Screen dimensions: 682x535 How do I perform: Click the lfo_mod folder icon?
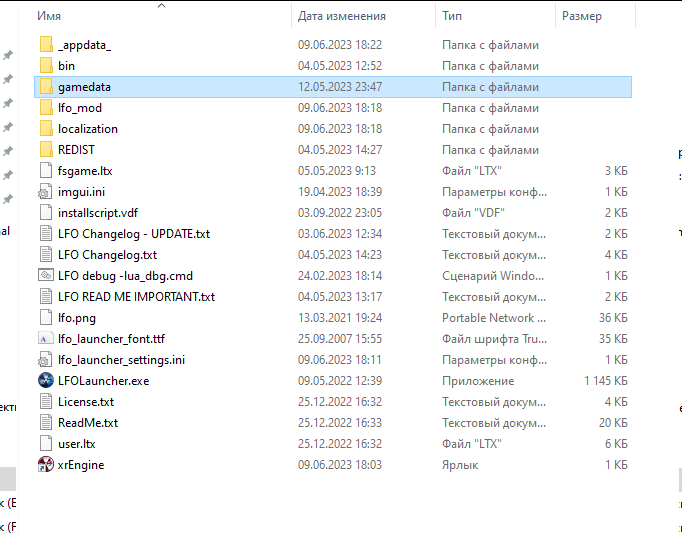46,107
